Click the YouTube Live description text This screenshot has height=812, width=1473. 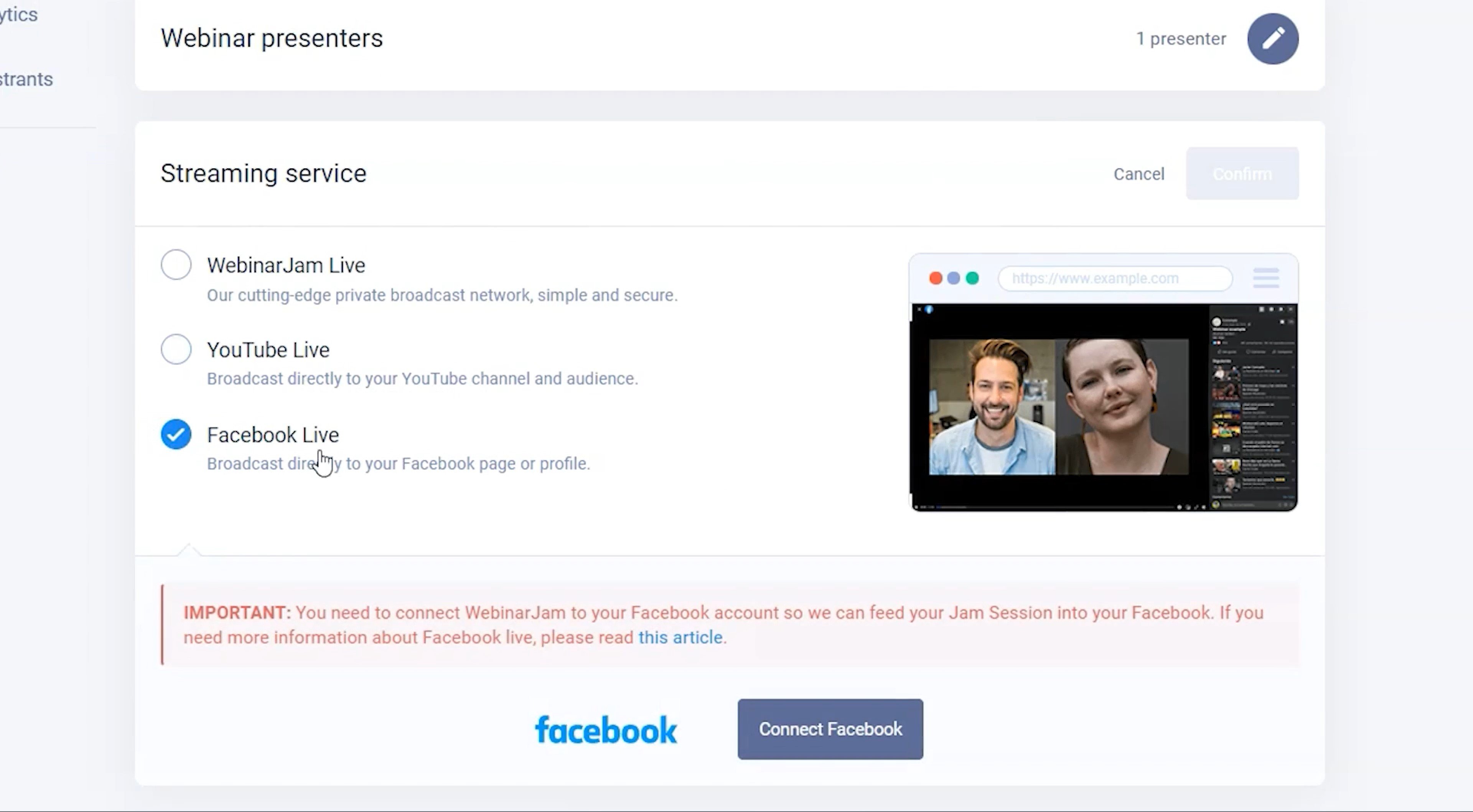(x=422, y=378)
